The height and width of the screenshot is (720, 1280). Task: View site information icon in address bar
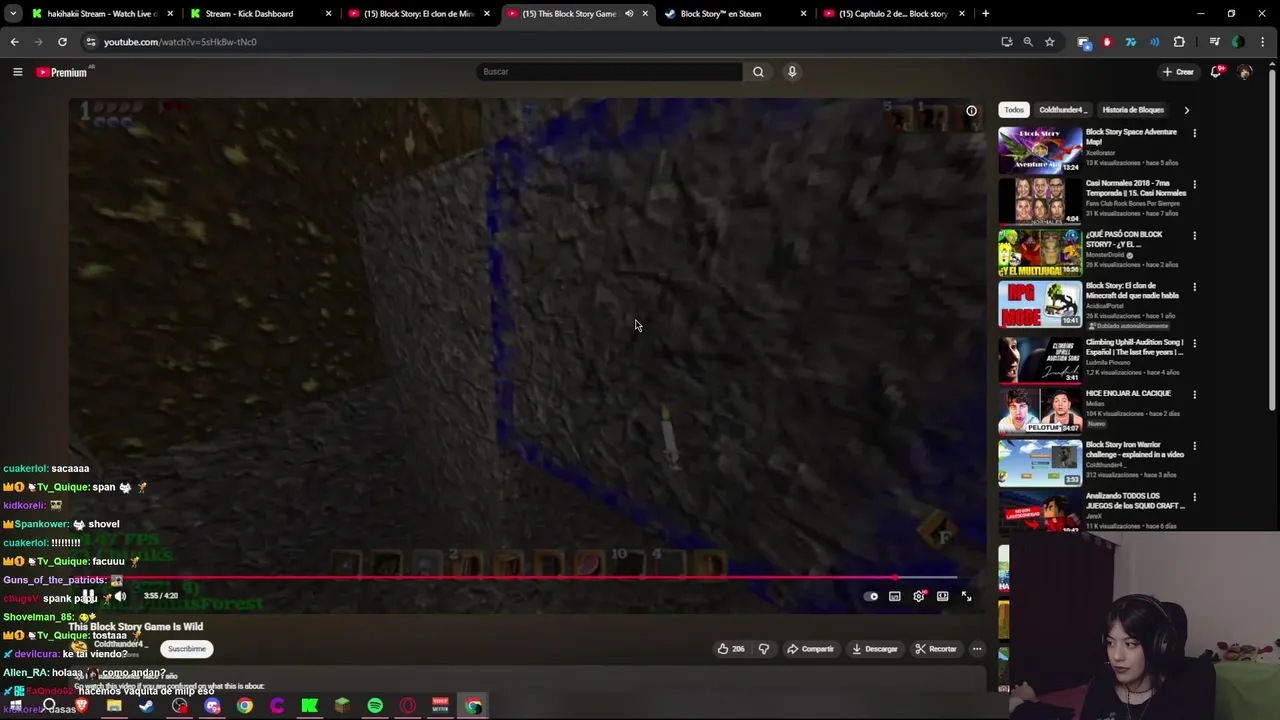(x=91, y=42)
